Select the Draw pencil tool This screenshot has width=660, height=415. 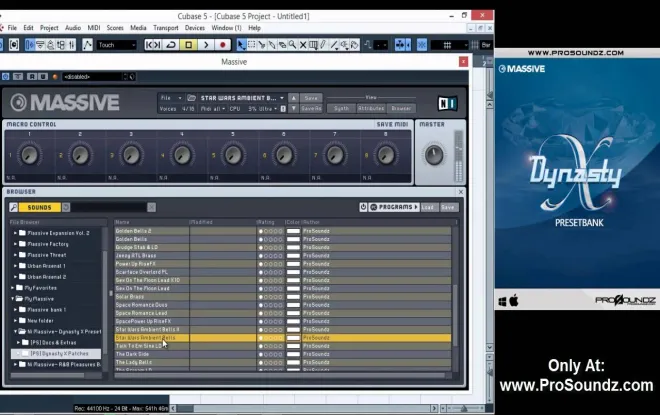point(323,45)
